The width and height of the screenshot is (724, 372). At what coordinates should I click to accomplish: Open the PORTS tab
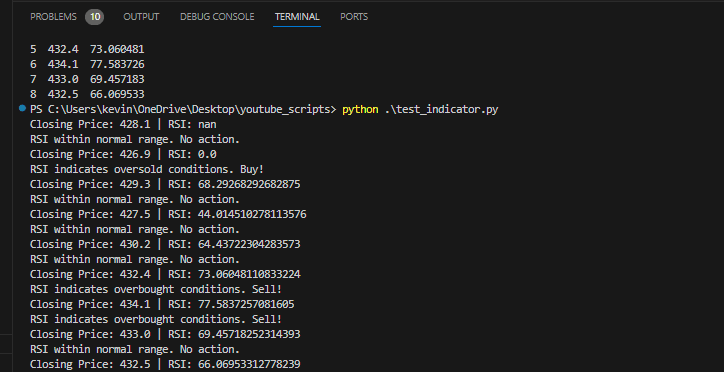tap(354, 17)
